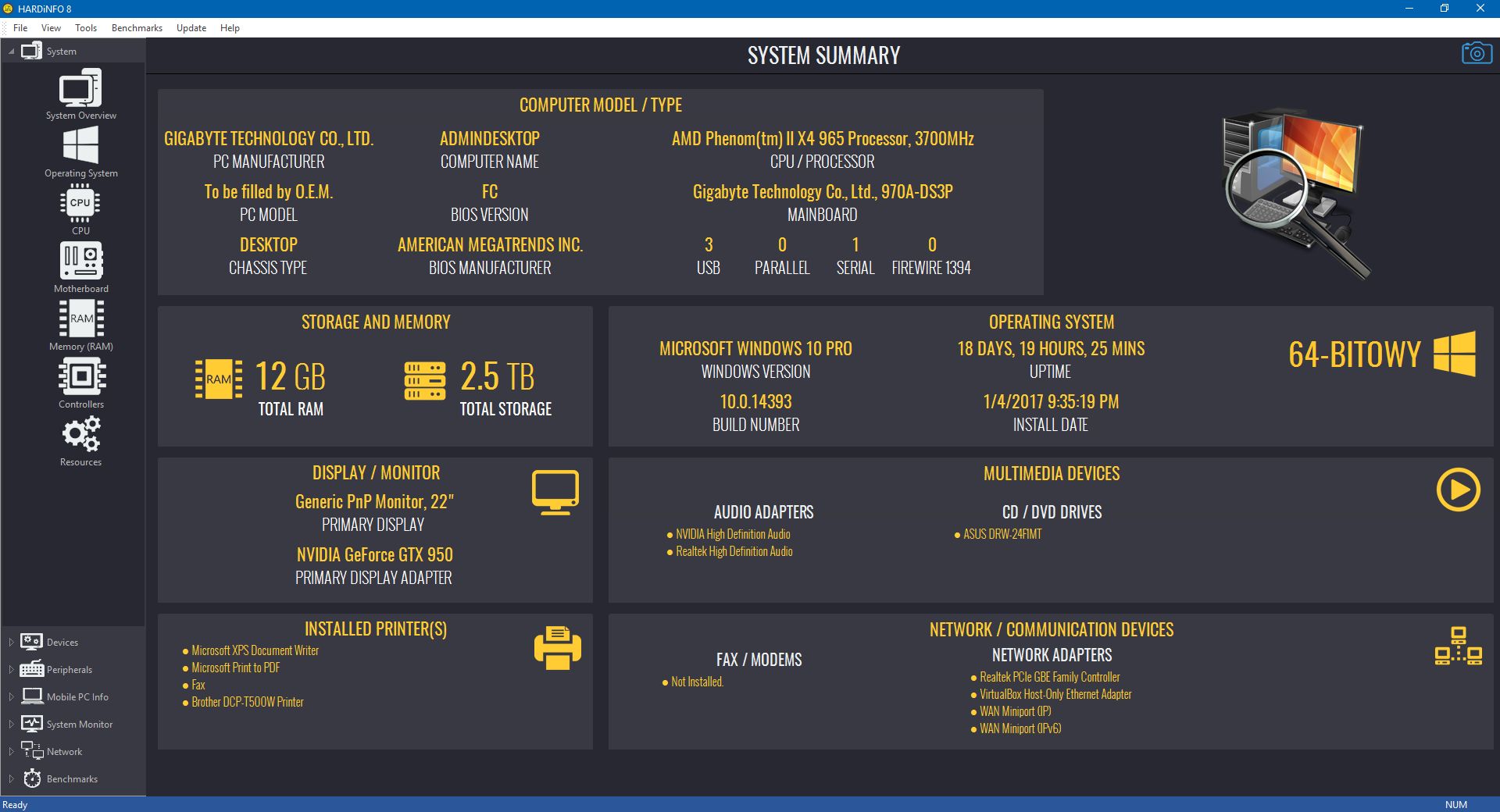Viewport: 1500px width, 812px height.
Task: Open the View menu
Action: 51,27
